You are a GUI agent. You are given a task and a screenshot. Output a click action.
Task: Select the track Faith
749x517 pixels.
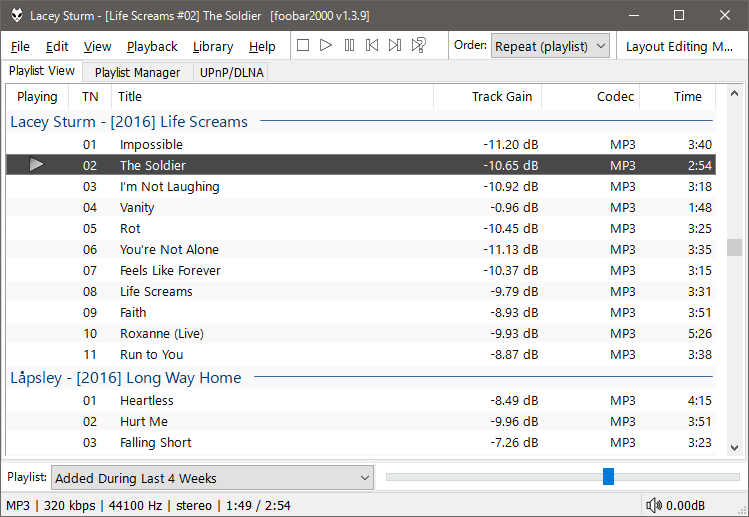click(361, 312)
